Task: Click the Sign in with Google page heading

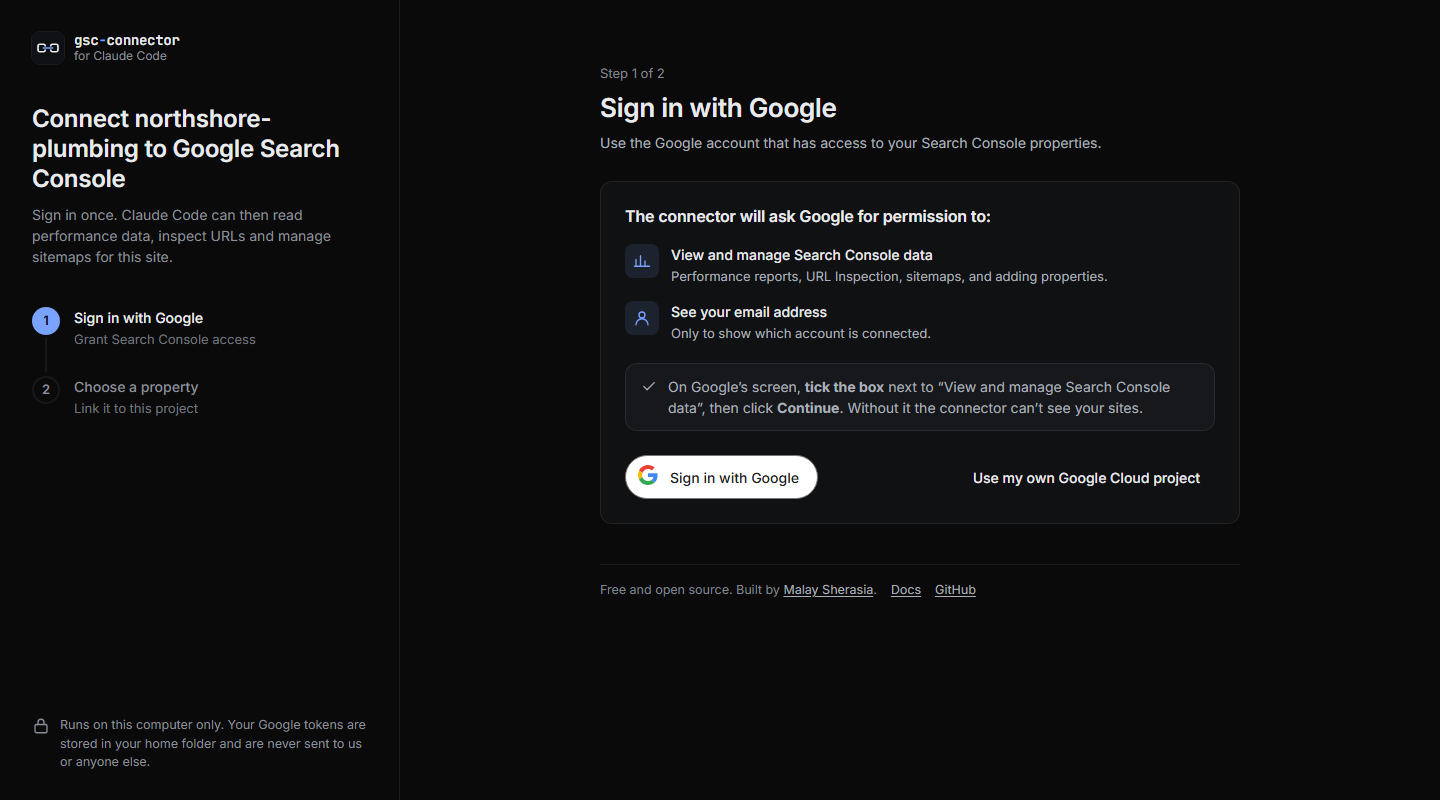Action: [718, 108]
